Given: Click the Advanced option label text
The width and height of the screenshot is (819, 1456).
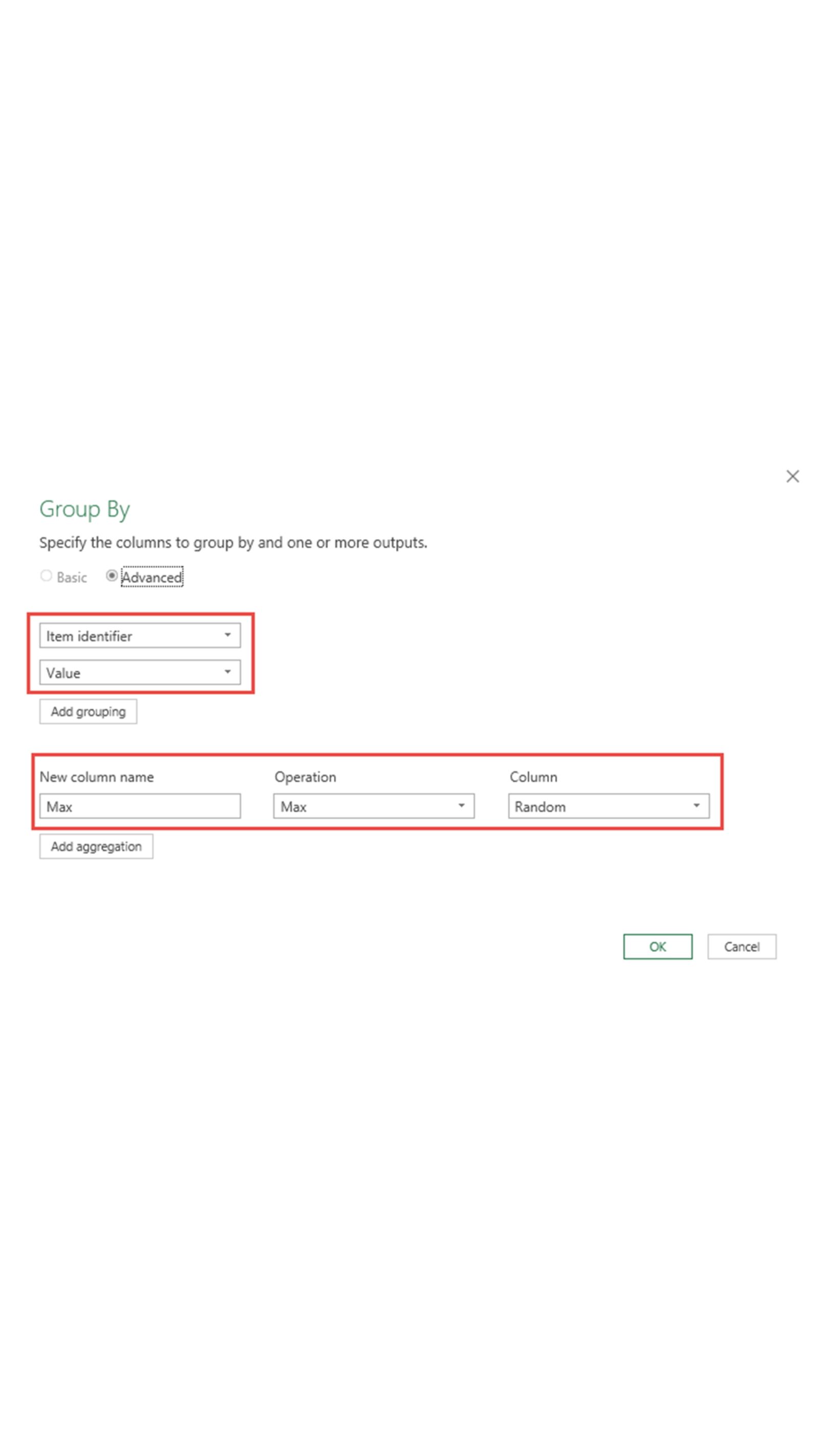Looking at the screenshot, I should point(152,577).
